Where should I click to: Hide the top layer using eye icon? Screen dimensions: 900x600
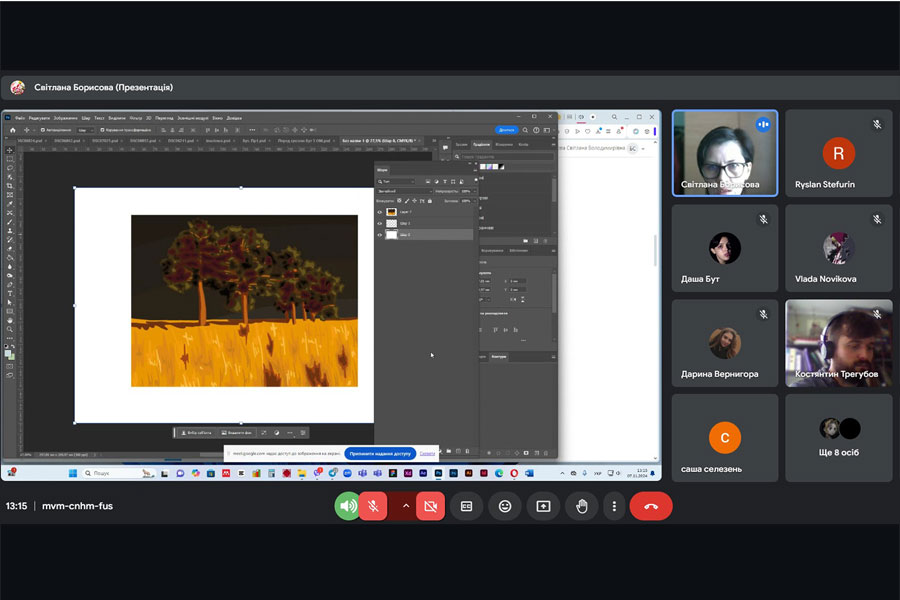(379, 212)
